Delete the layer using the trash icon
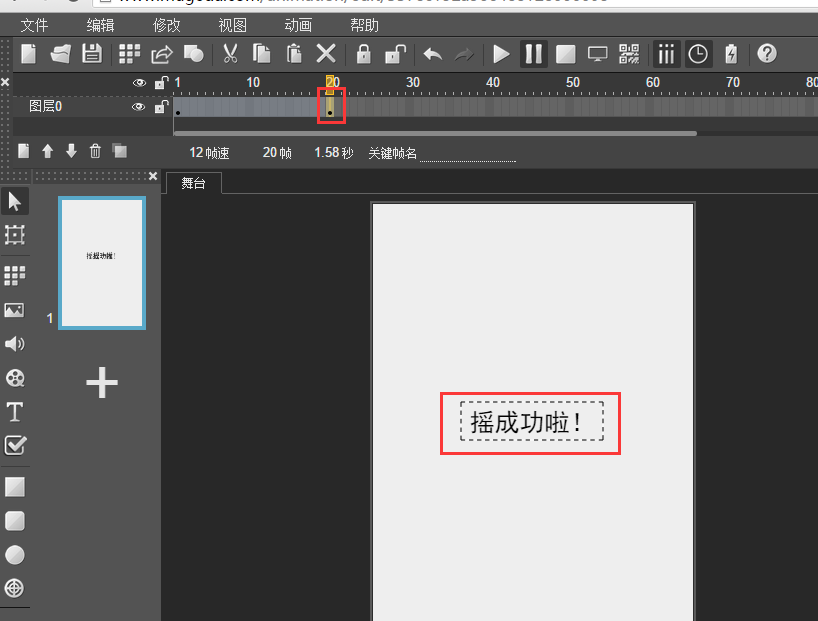The height and width of the screenshot is (621, 818). pos(95,151)
